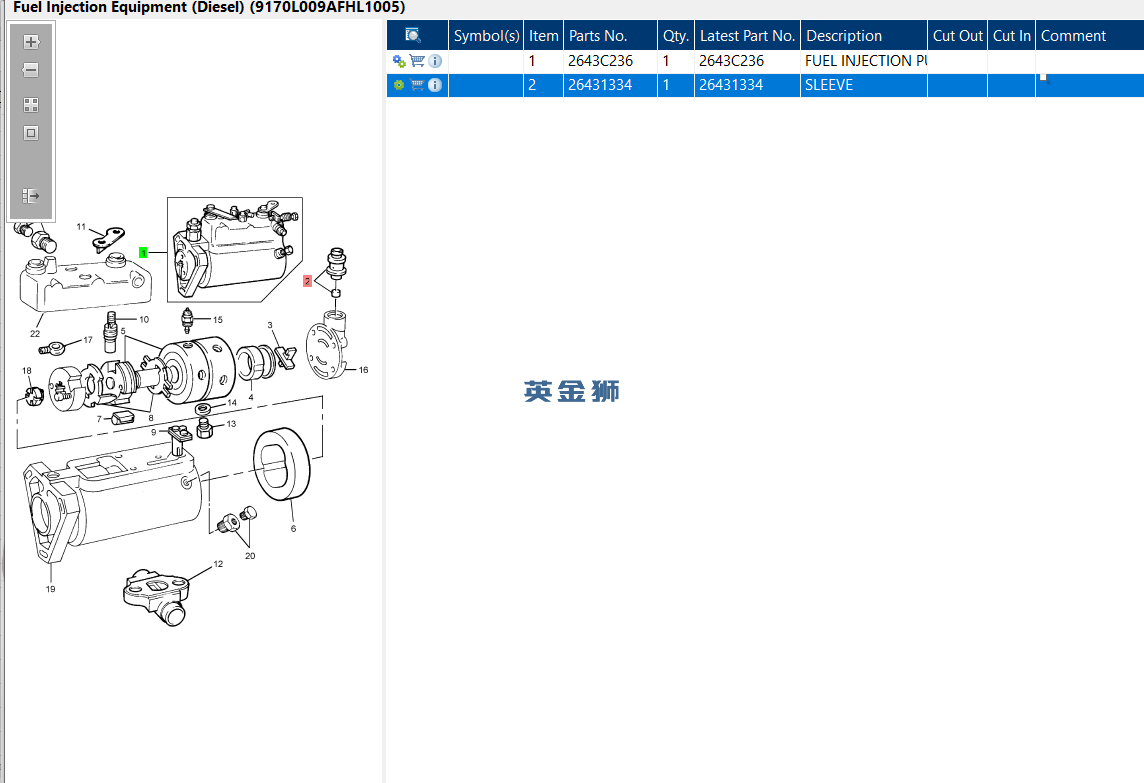Screen dimensions: 1144x783
Task: Click the list export arrow icon
Action: pos(31,196)
